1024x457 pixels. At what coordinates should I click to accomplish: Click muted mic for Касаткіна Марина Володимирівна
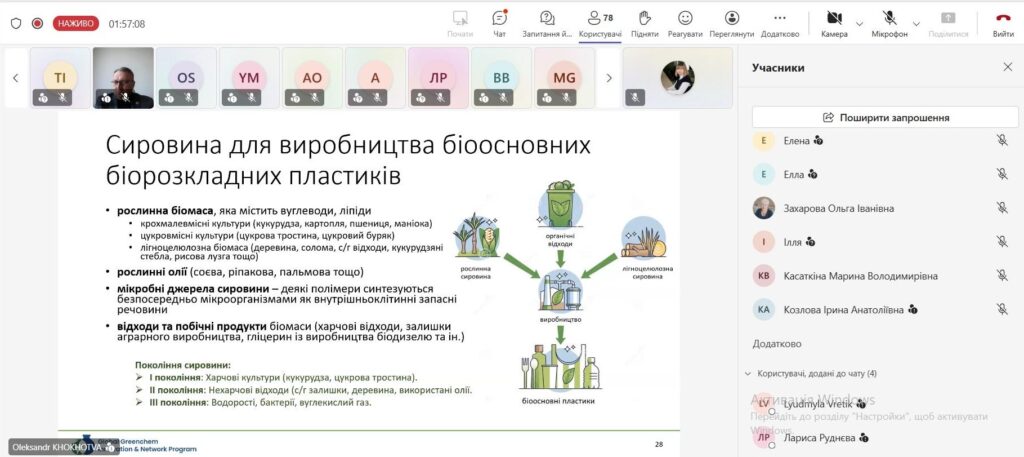[1002, 276]
